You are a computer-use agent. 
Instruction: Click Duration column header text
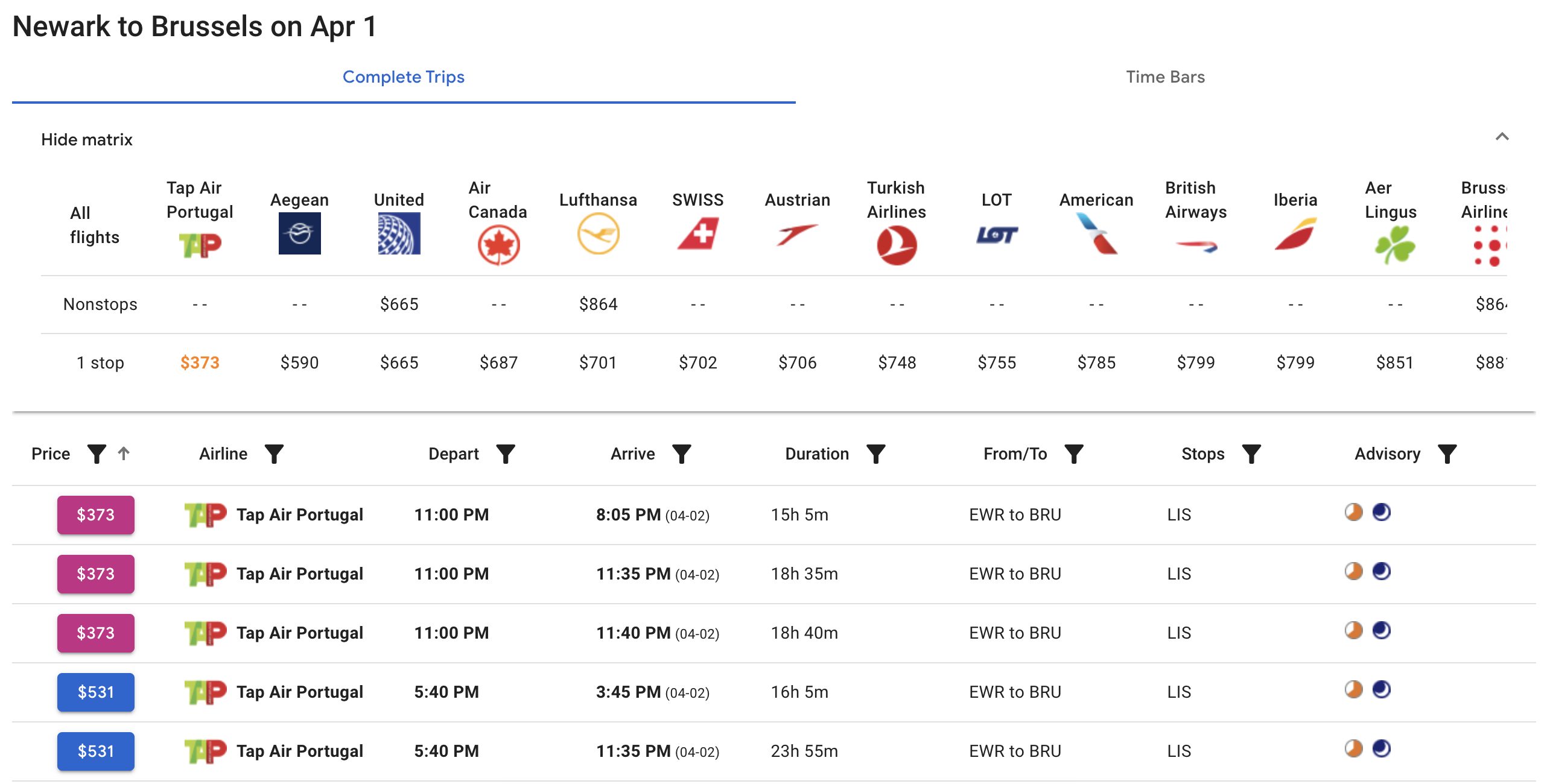(x=817, y=454)
